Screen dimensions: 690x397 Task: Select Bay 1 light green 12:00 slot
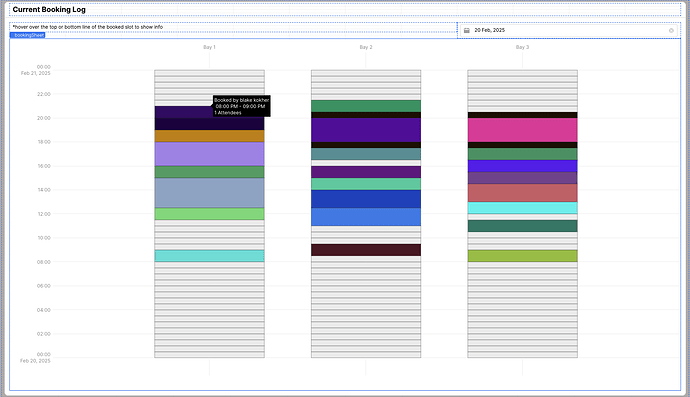coord(209,214)
